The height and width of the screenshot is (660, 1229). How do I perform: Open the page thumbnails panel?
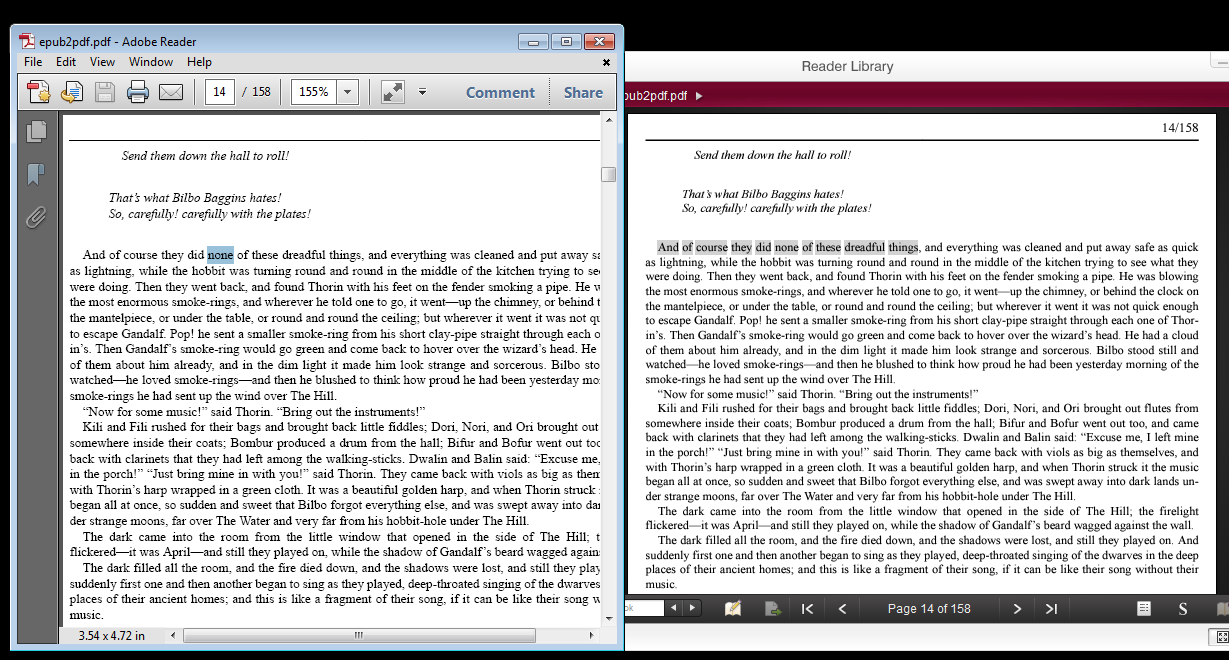tap(37, 131)
